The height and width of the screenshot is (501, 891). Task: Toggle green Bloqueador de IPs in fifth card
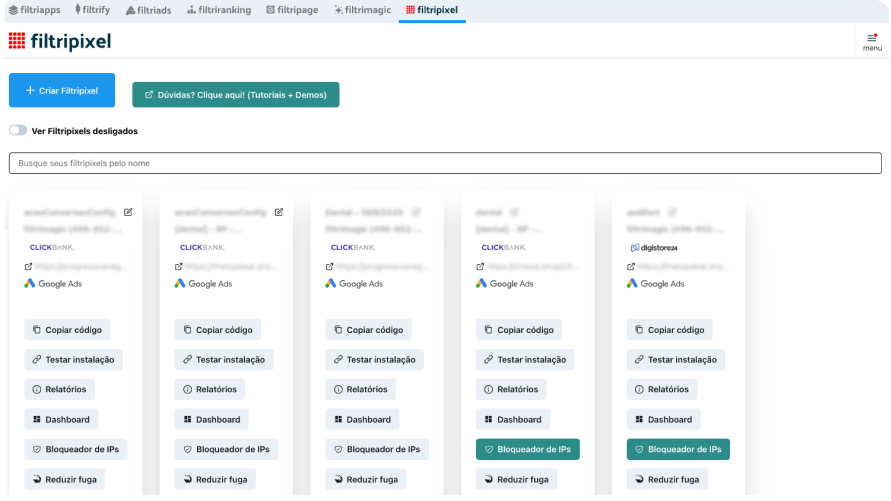(x=678, y=450)
